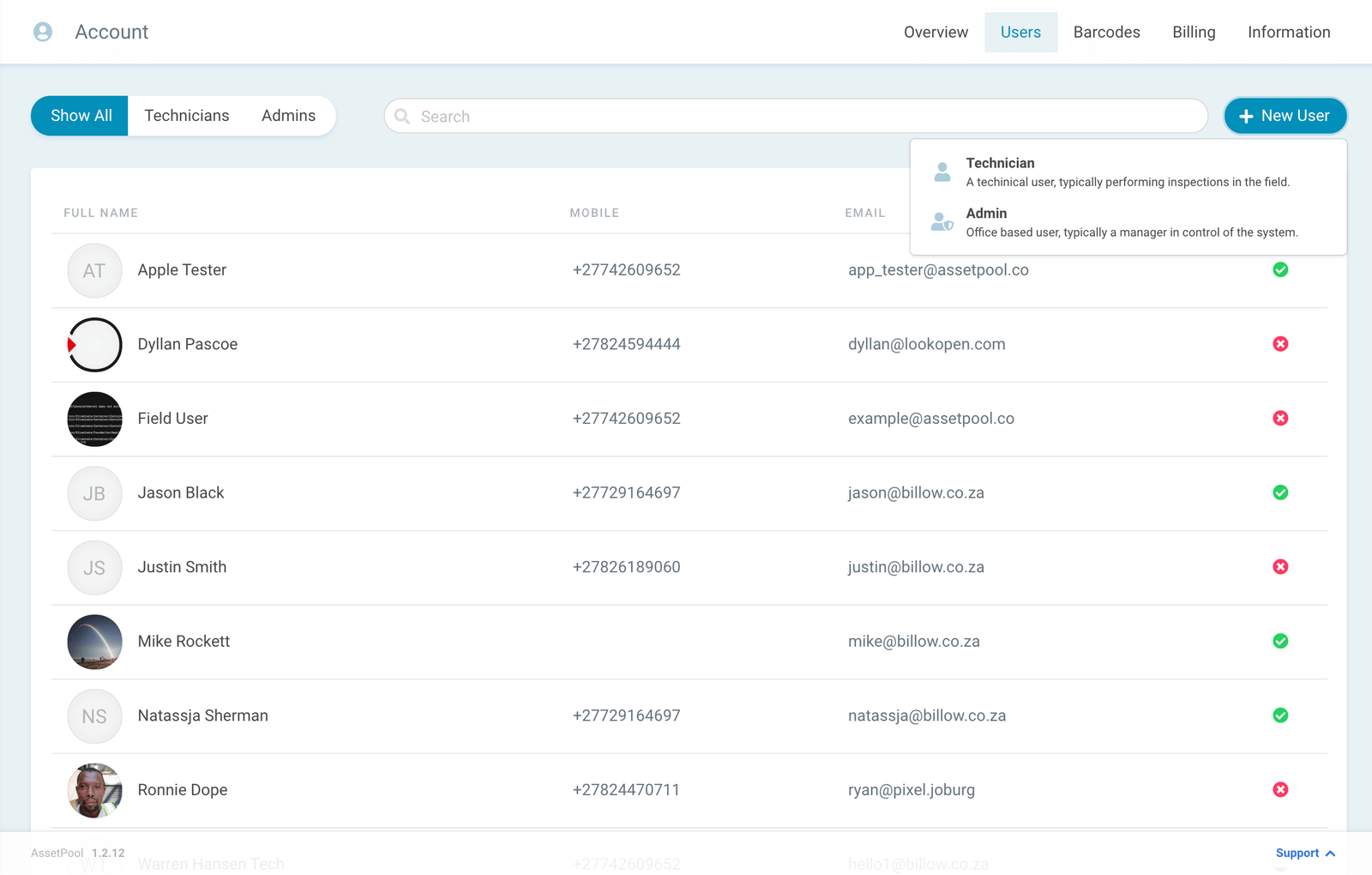Click Natassja Sherman's green check status icon
The width and height of the screenshot is (1372, 875).
coord(1280,715)
